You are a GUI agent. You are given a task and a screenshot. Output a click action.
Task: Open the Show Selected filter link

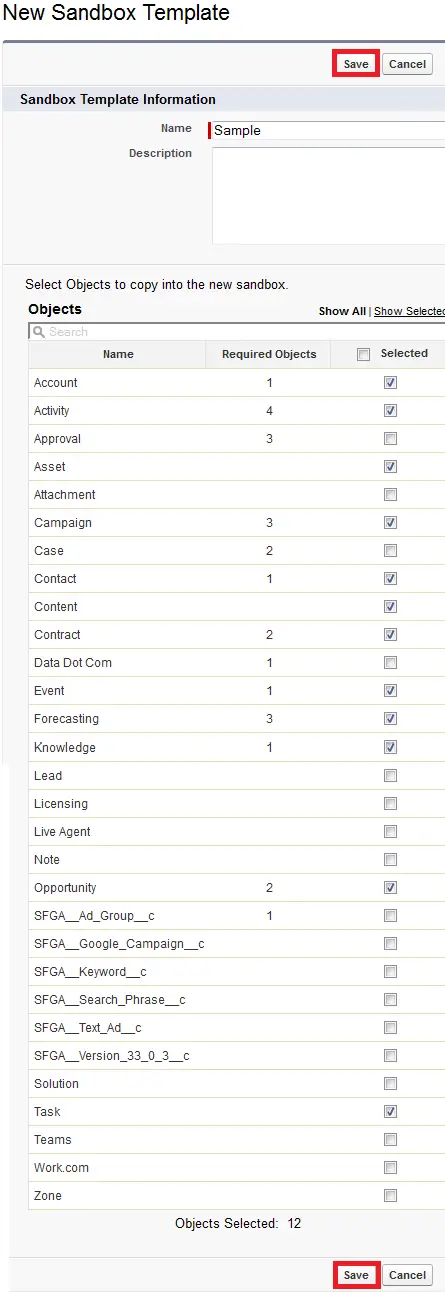[x=409, y=311]
